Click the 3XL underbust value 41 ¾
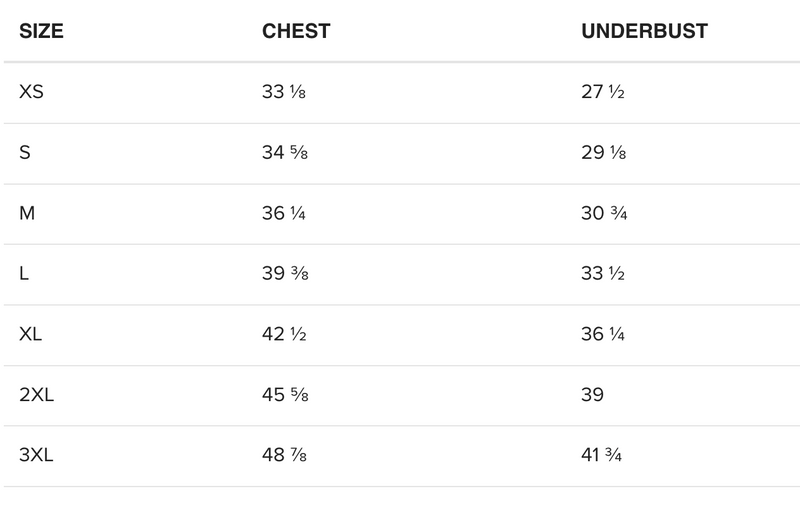This screenshot has width=800, height=515. tap(603, 455)
